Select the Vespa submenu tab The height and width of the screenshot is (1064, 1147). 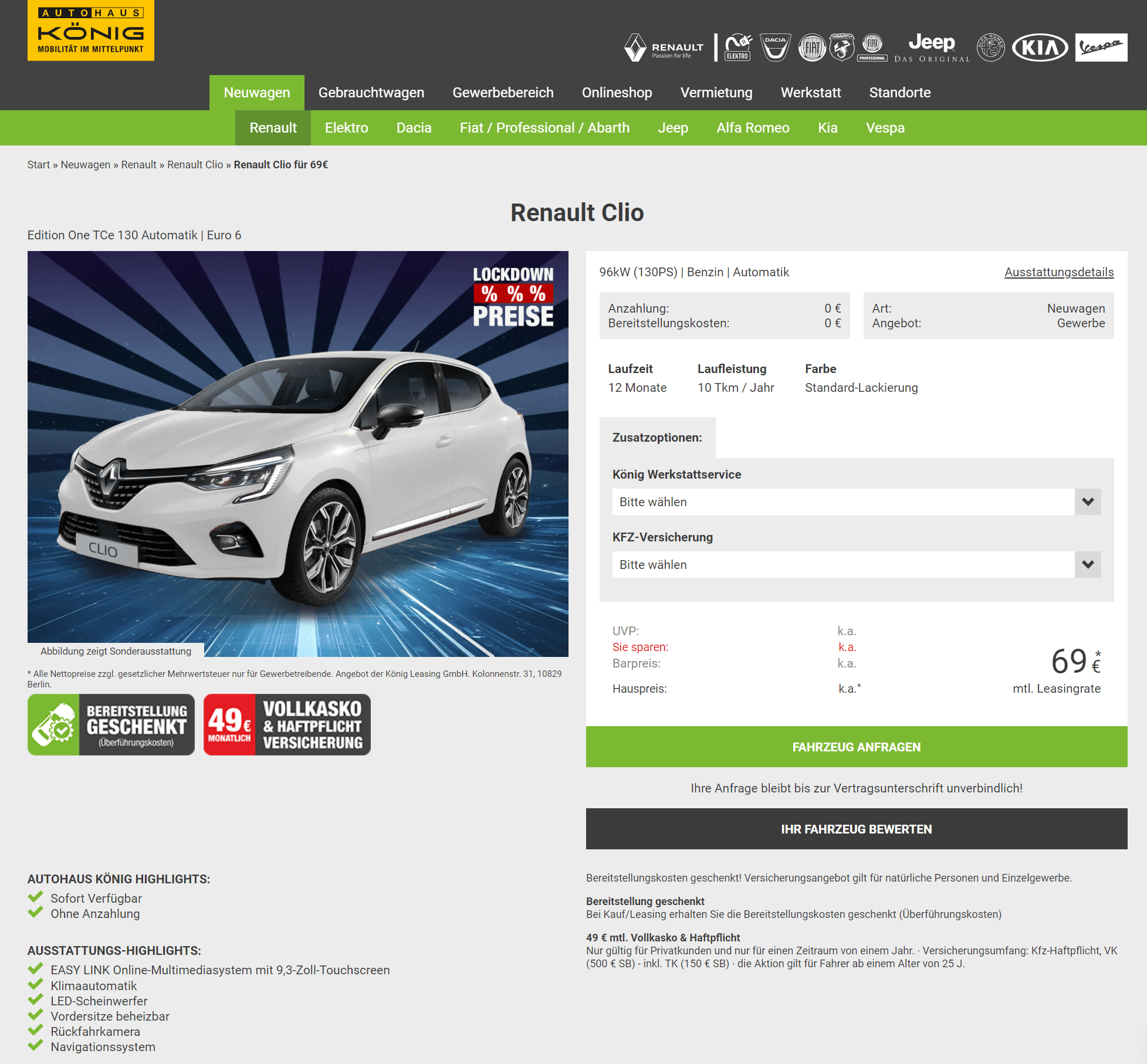pyautogui.click(x=885, y=128)
